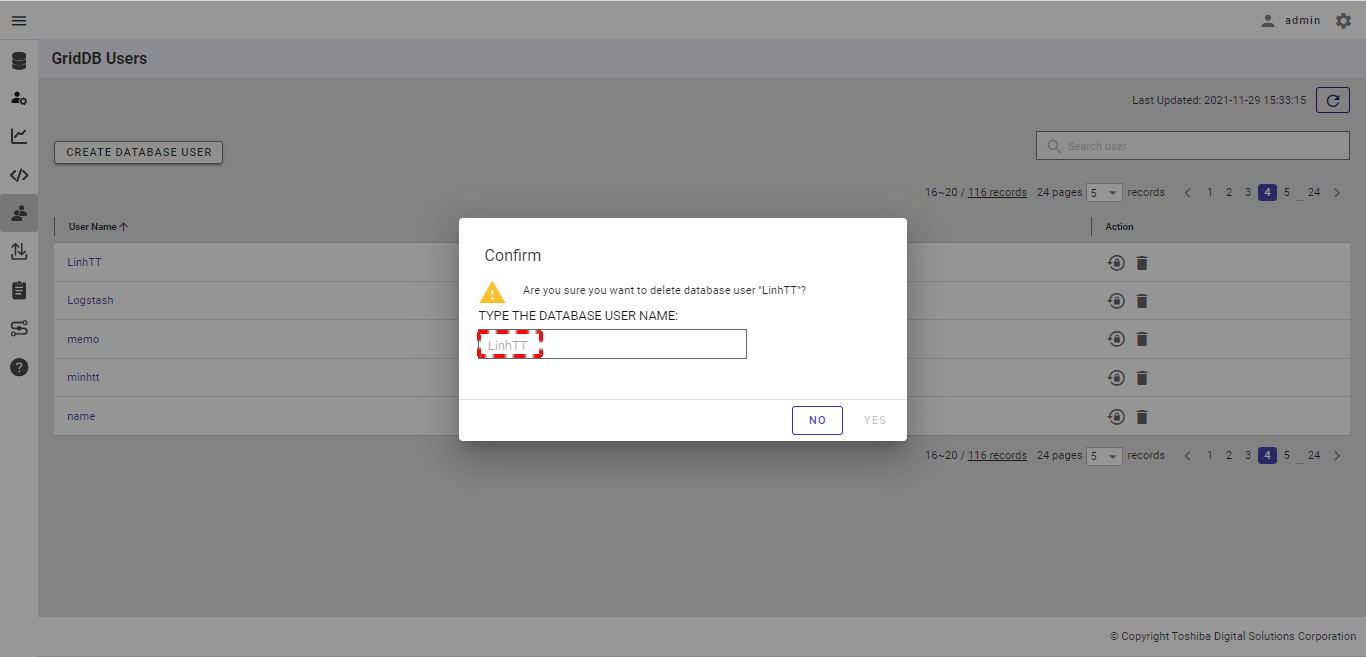Delete the Logstash user via trash icon
This screenshot has width=1366, height=657.
[1142, 301]
